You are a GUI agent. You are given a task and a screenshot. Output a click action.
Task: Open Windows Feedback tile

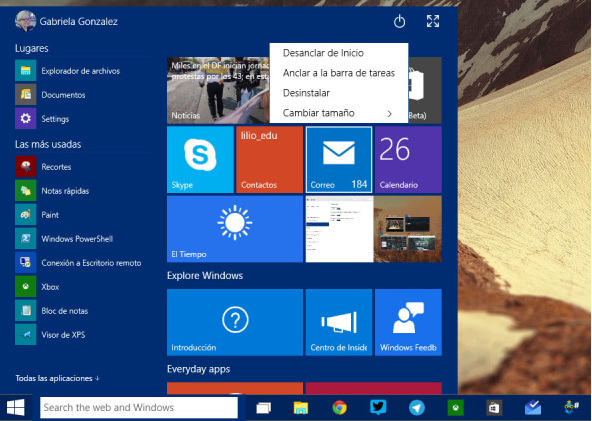click(x=408, y=322)
